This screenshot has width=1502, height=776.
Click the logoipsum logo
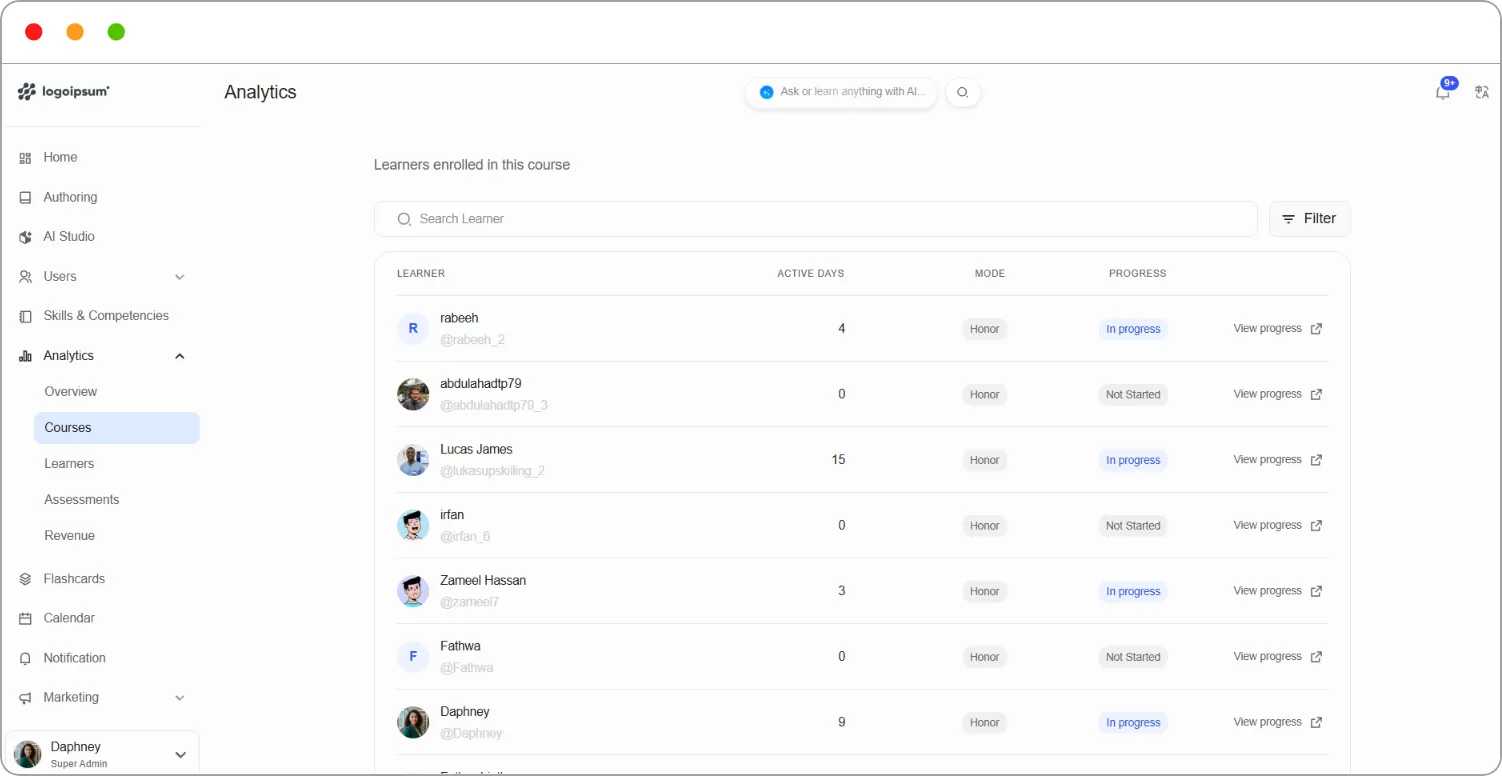click(x=63, y=92)
